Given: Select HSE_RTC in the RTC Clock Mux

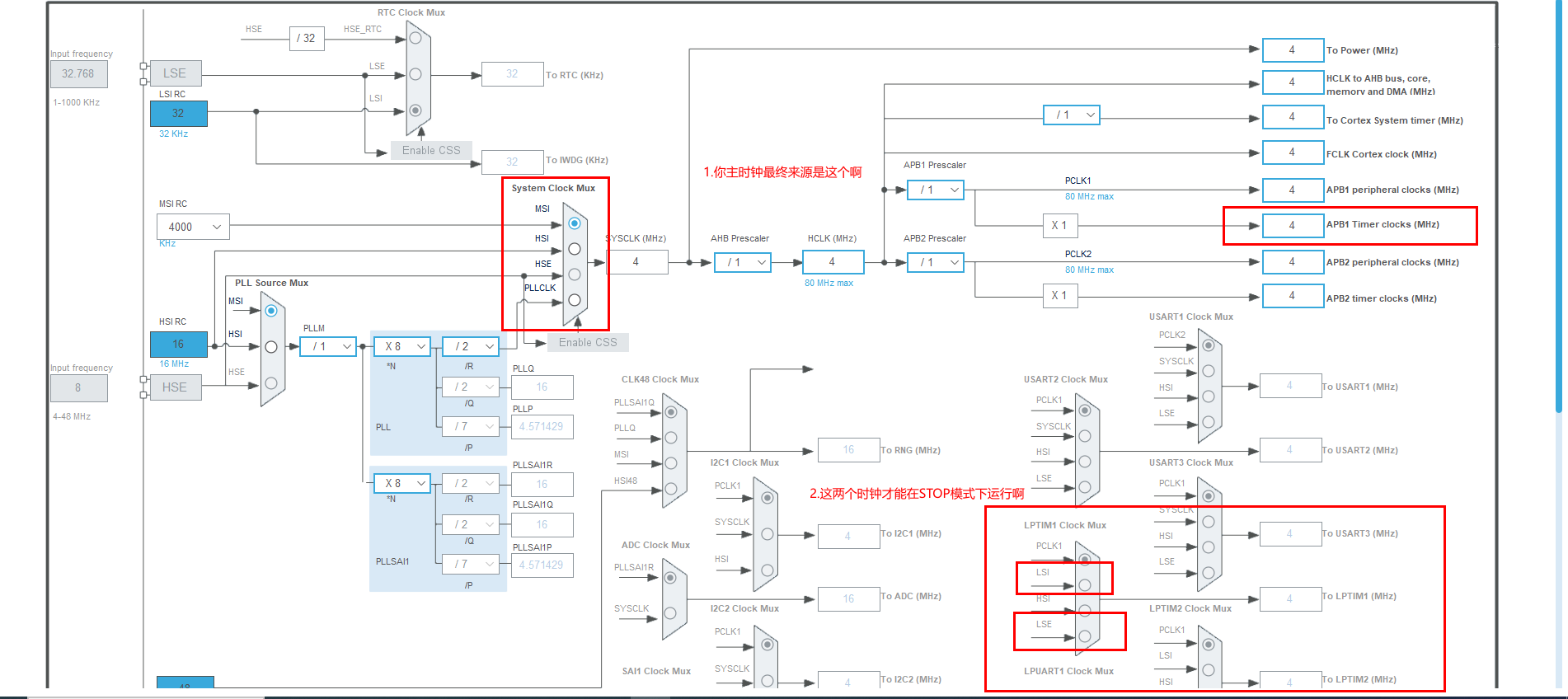Looking at the screenshot, I should (x=415, y=38).
